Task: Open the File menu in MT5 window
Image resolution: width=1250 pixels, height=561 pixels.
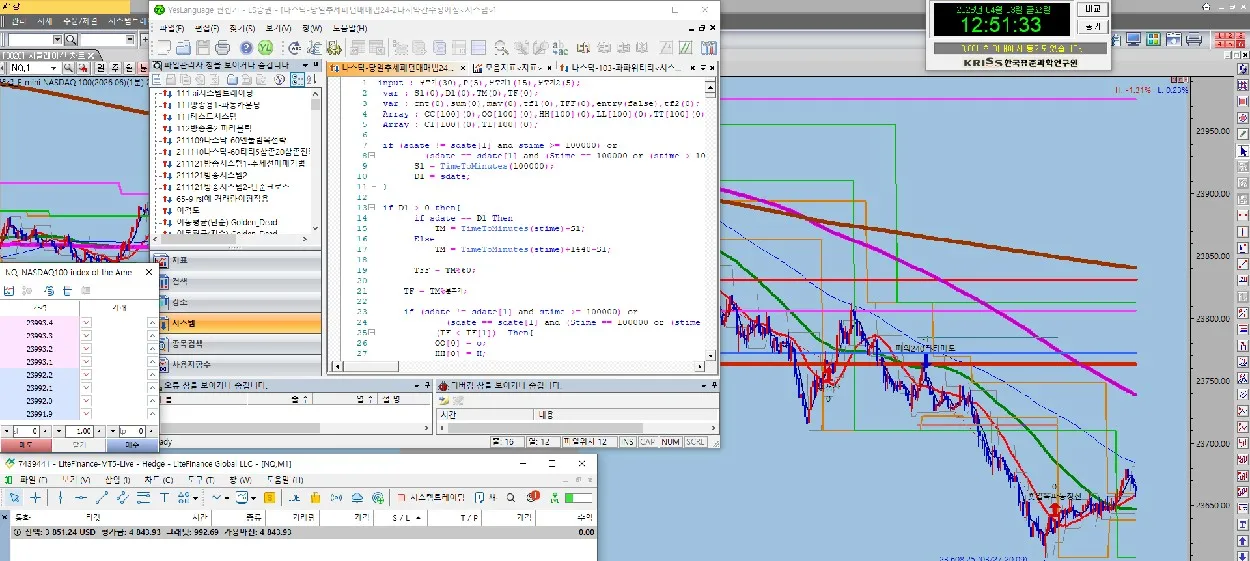Action: pos(32,479)
